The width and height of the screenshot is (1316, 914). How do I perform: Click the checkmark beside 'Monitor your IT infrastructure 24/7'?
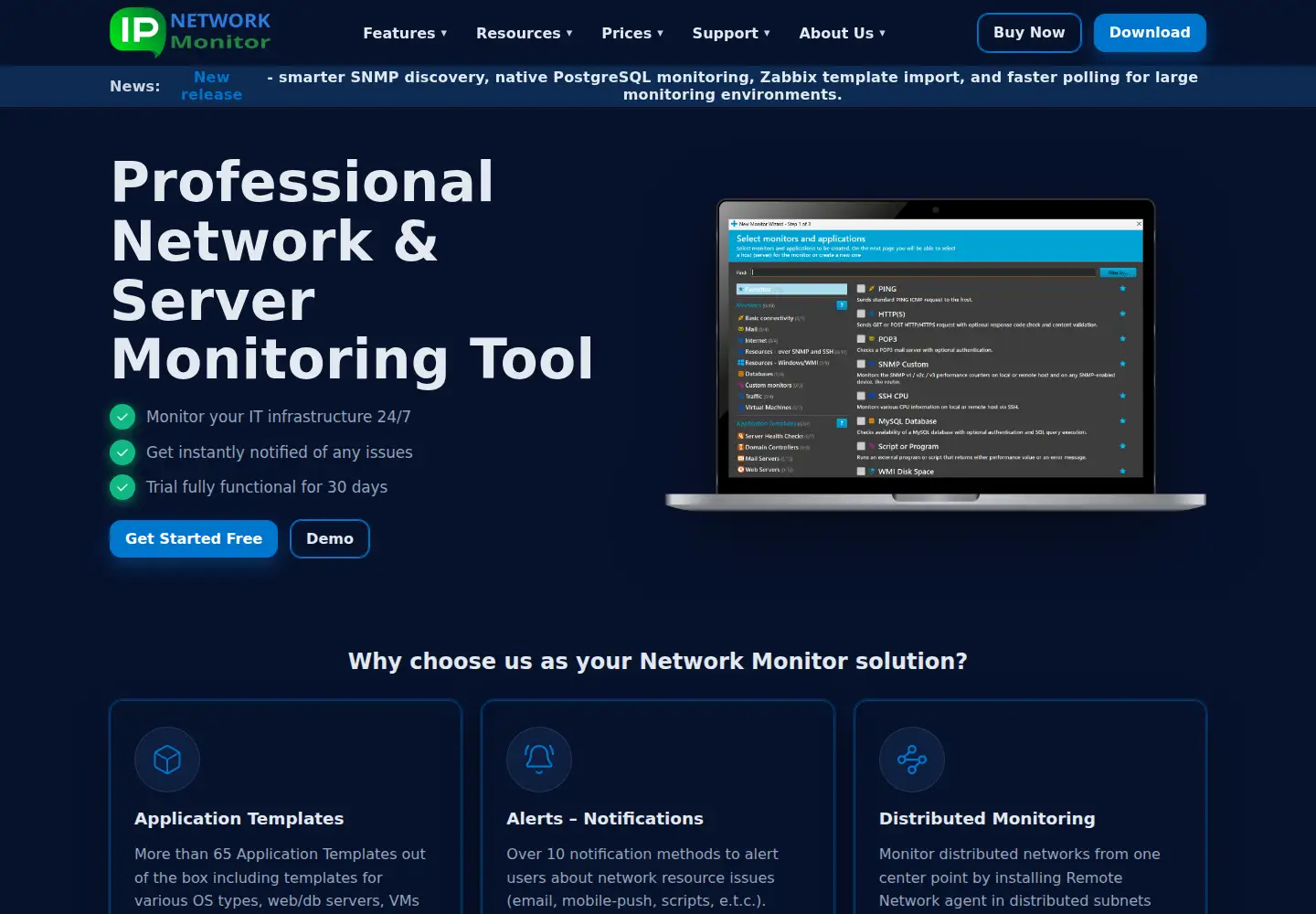coord(122,417)
